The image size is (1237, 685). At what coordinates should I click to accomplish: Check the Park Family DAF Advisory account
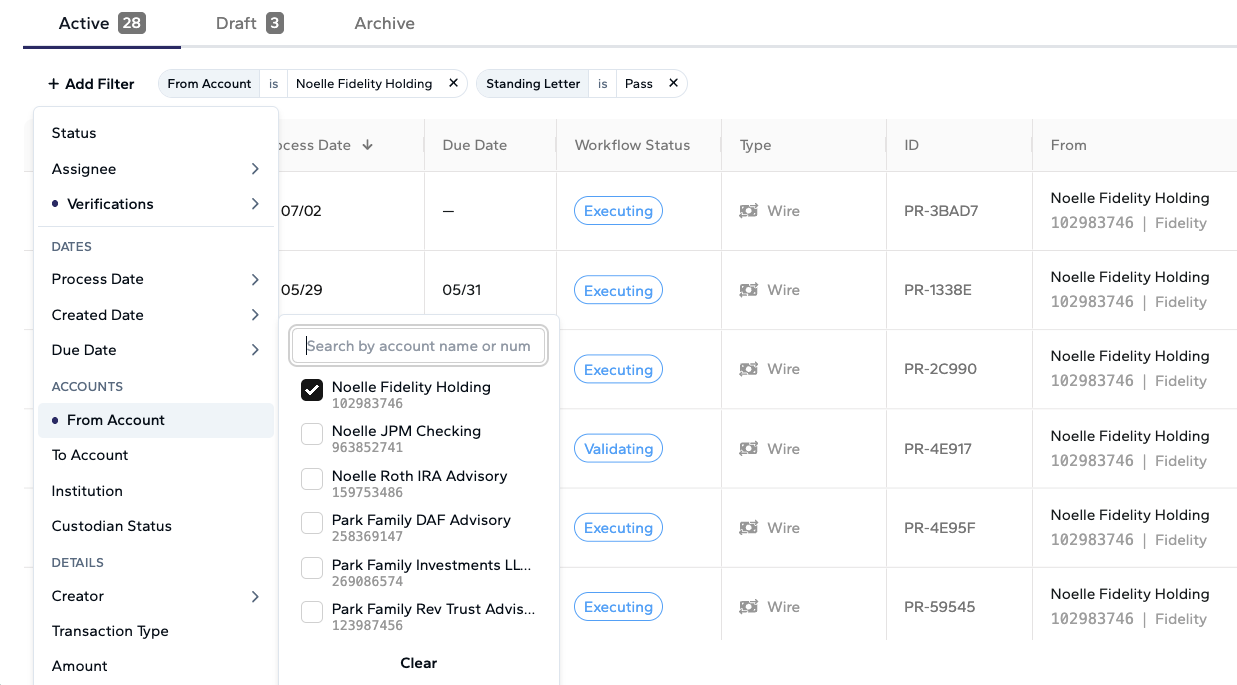coord(312,523)
